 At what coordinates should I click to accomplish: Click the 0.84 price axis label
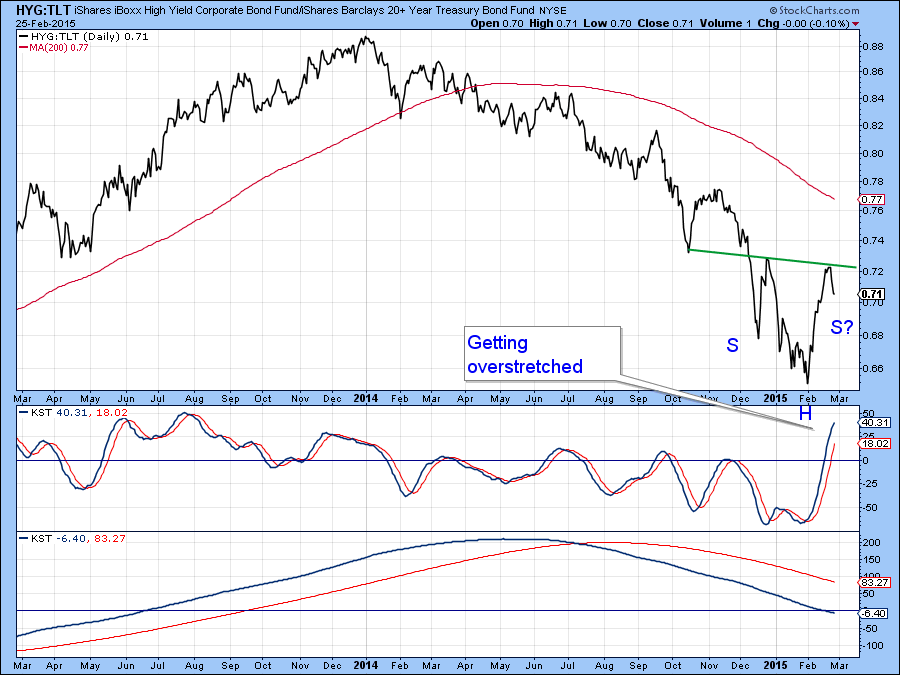pos(873,99)
